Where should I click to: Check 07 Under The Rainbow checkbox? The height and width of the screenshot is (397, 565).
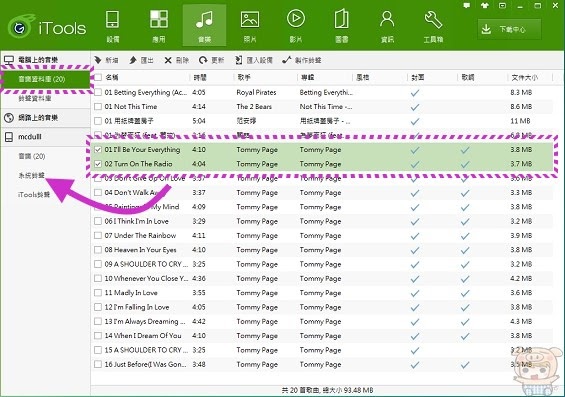click(x=98, y=236)
